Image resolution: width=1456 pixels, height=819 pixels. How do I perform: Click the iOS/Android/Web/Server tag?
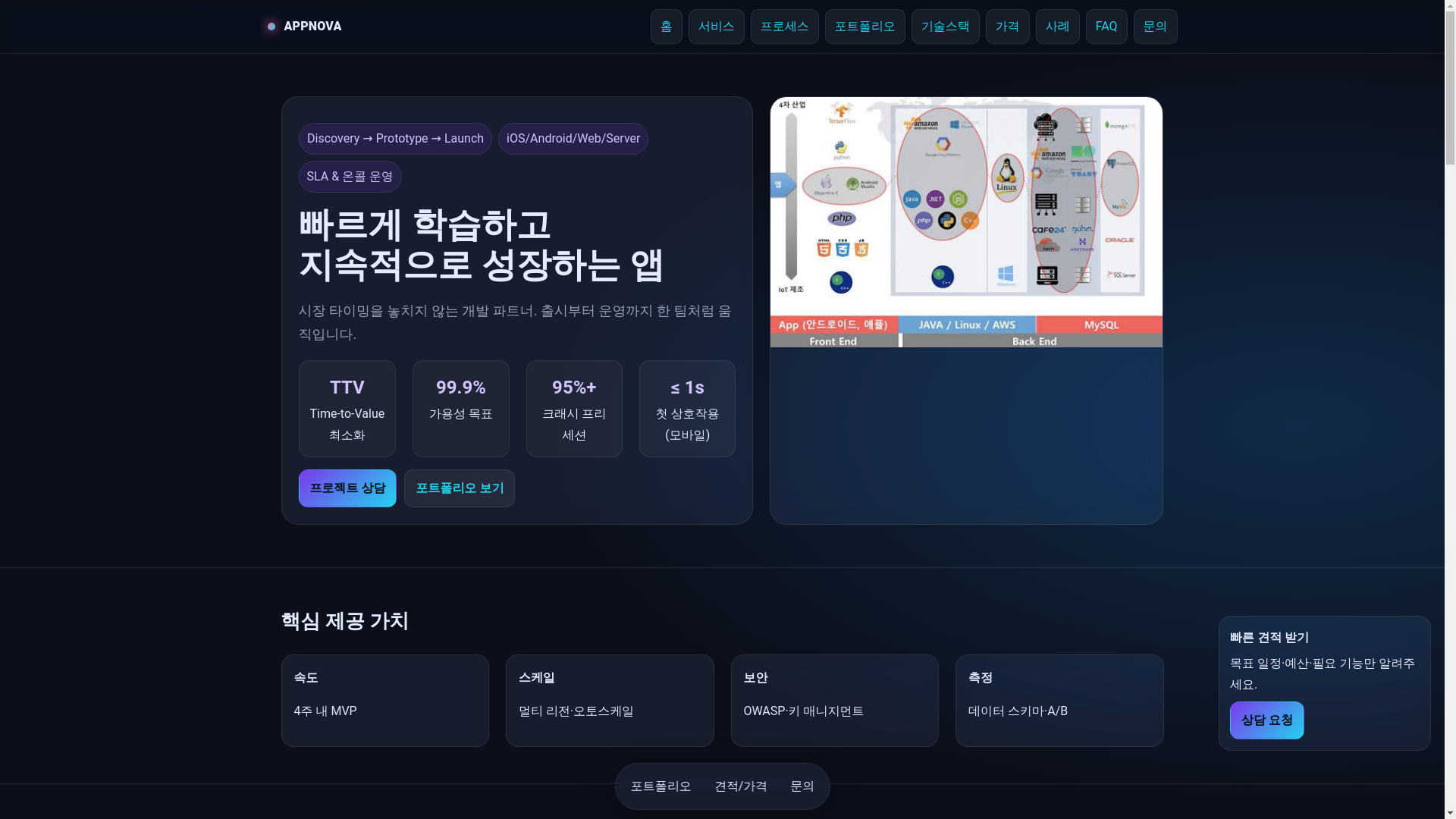click(573, 139)
